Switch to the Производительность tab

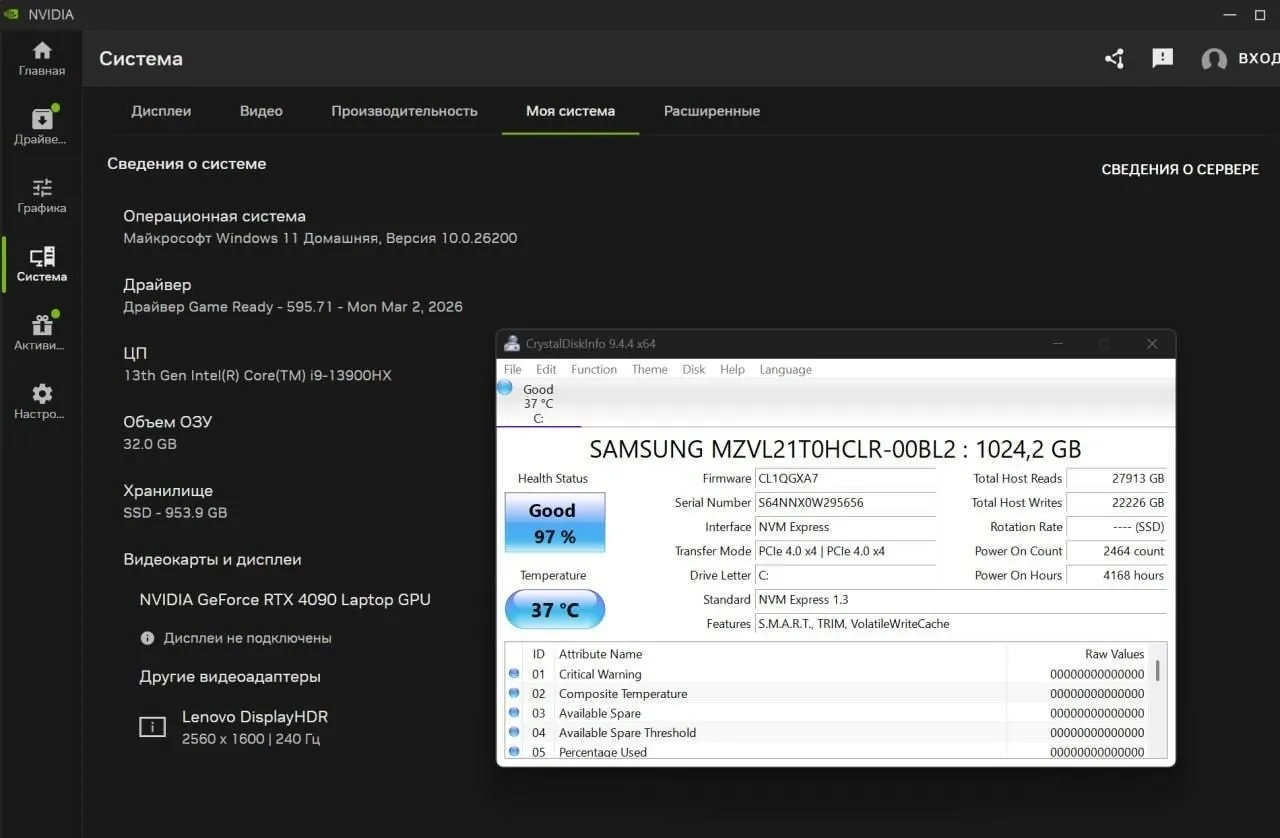(x=404, y=111)
